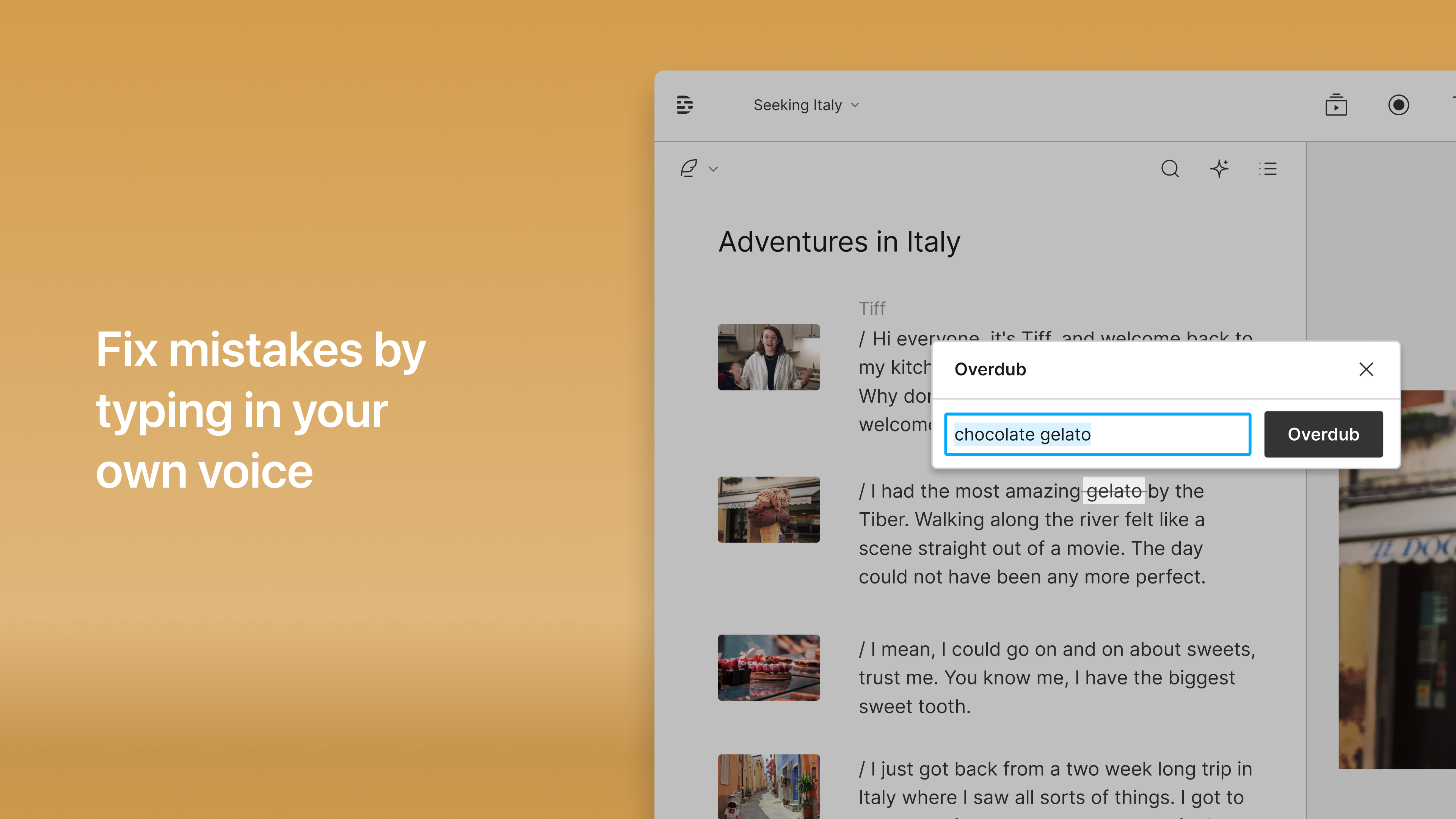
Task: Click the chocolate gelato text field
Action: (x=1097, y=434)
